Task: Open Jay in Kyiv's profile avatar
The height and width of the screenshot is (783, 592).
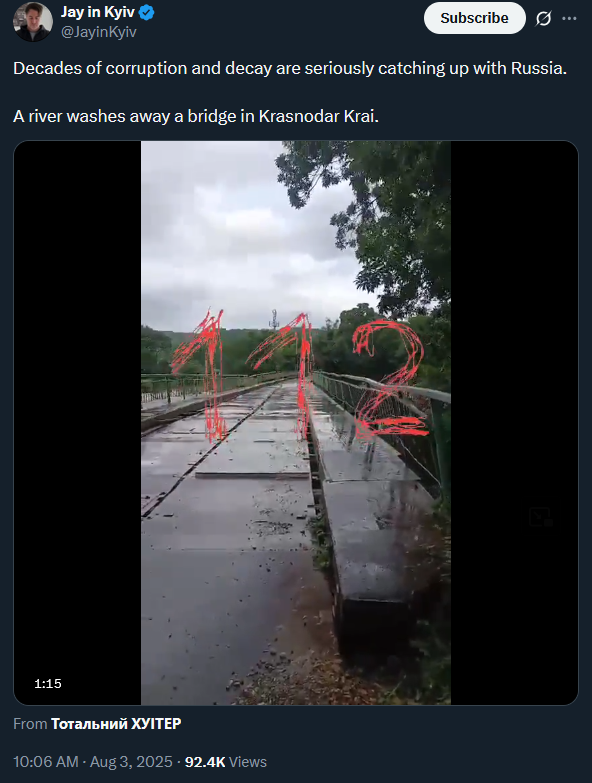Action: [33, 22]
